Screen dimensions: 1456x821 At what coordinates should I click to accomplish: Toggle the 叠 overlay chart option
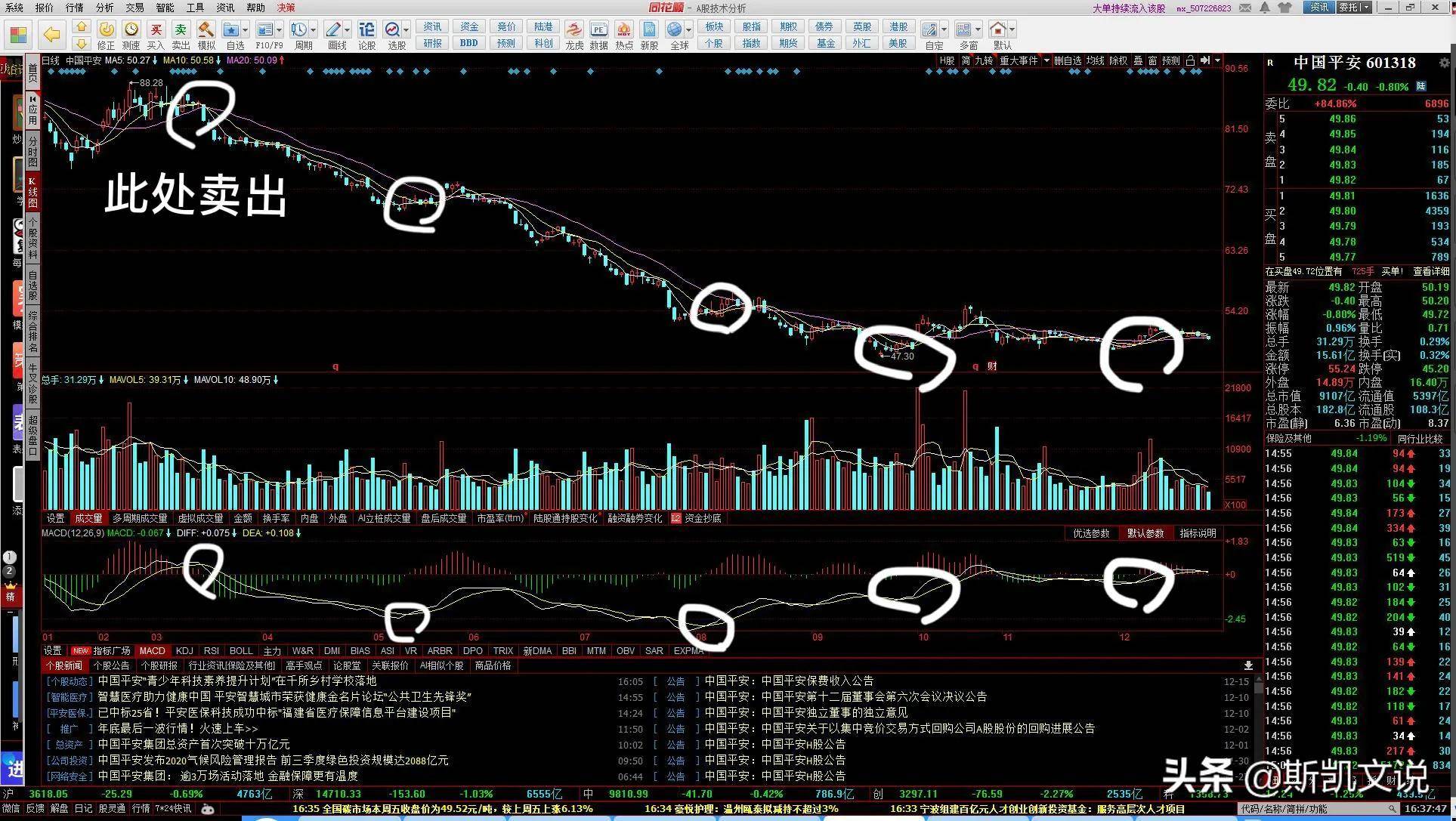click(1138, 60)
